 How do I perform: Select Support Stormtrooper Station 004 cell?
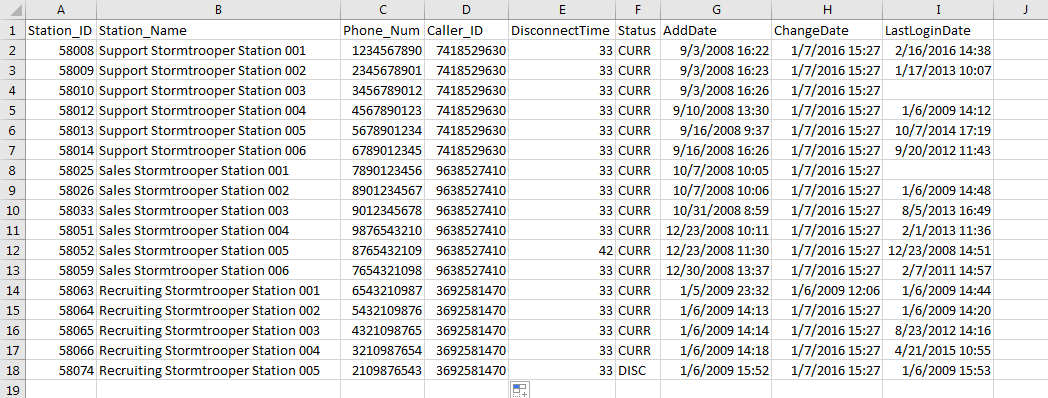point(218,110)
